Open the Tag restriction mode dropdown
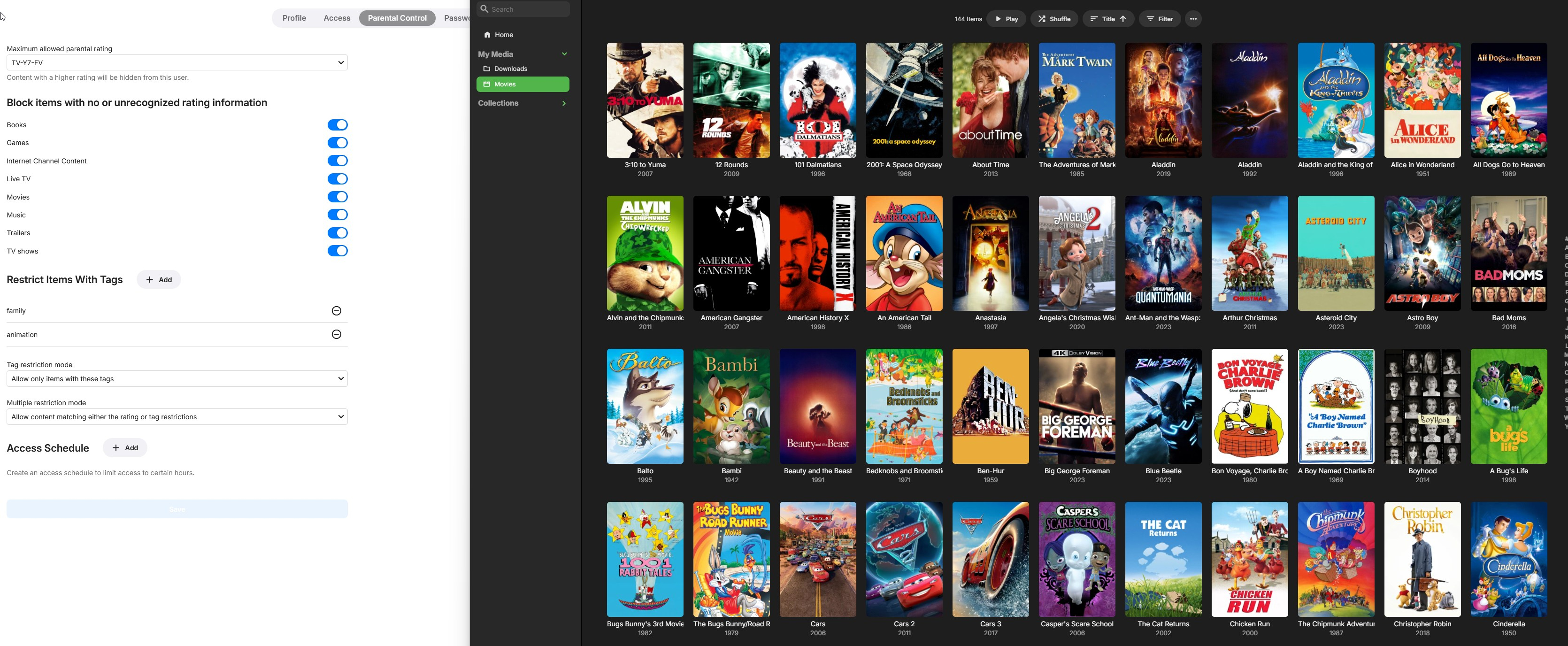1568x646 pixels. click(177, 379)
